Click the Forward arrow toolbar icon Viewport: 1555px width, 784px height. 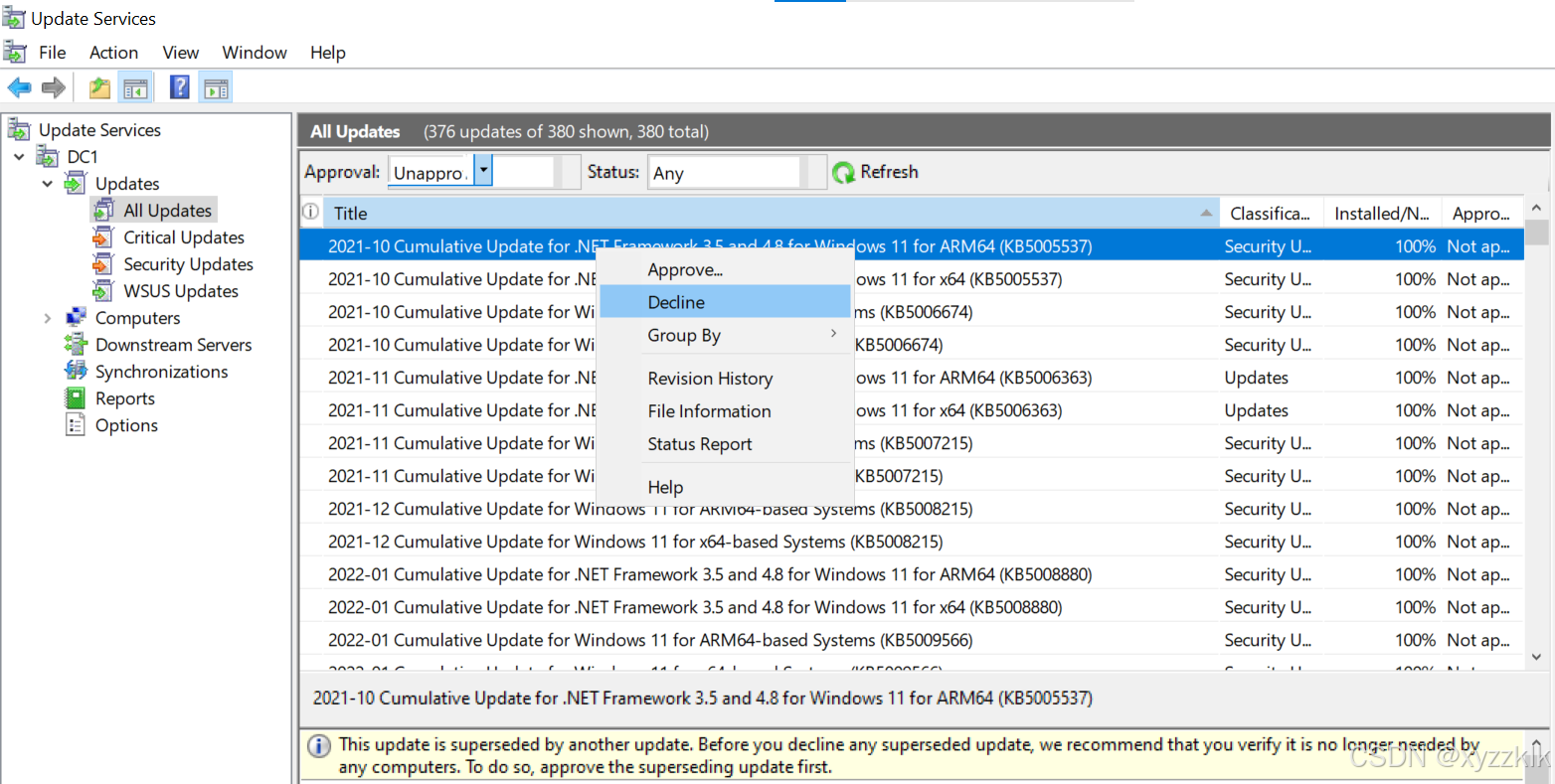(x=54, y=87)
